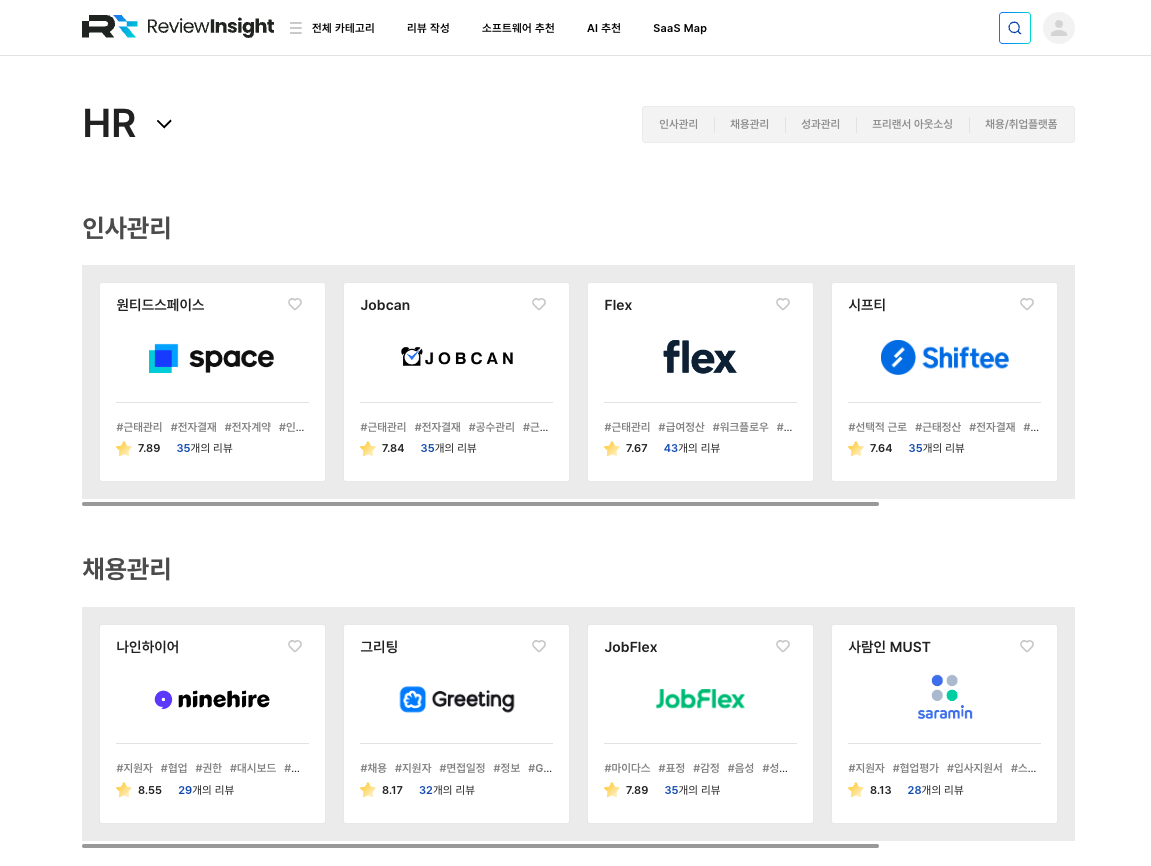The image size is (1151, 866).
Task: Open the hamburger menu for 전체 카테고리
Action: tap(295, 28)
